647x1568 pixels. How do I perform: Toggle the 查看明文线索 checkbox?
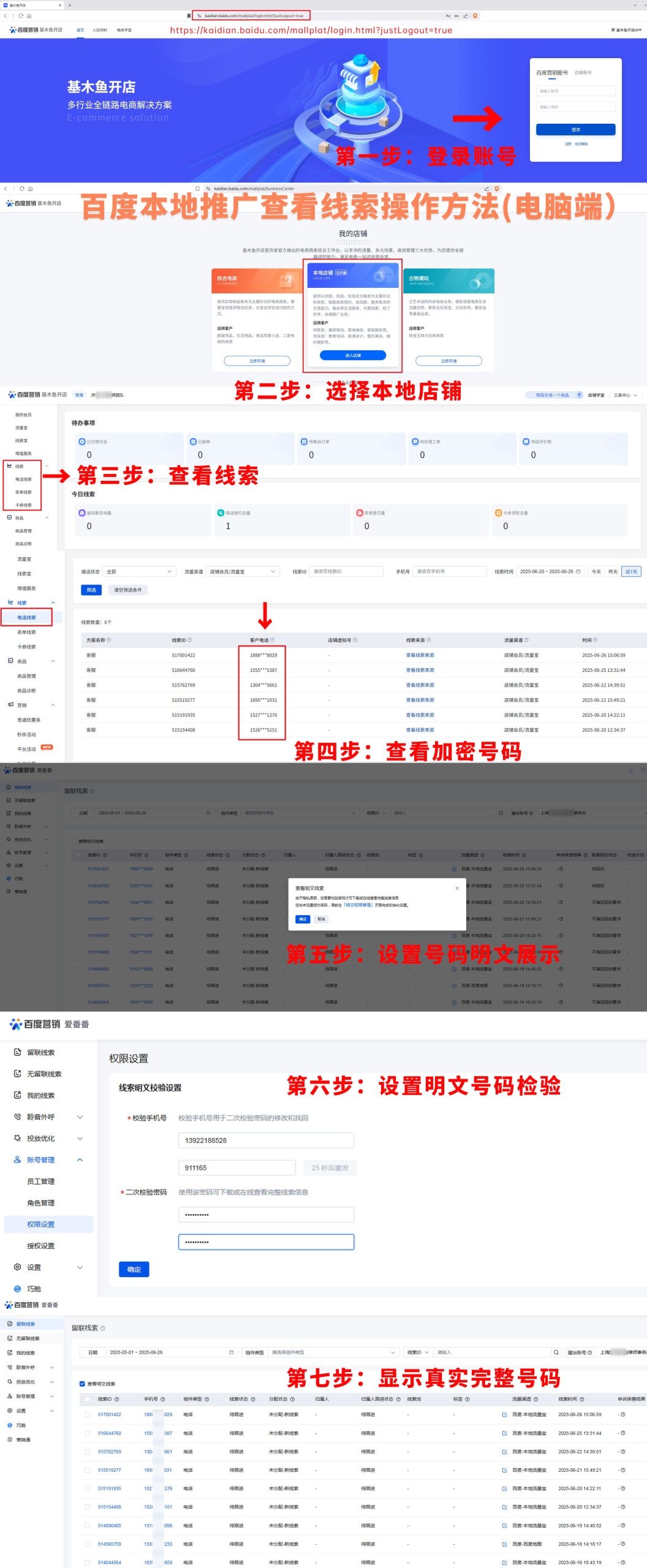click(82, 1384)
